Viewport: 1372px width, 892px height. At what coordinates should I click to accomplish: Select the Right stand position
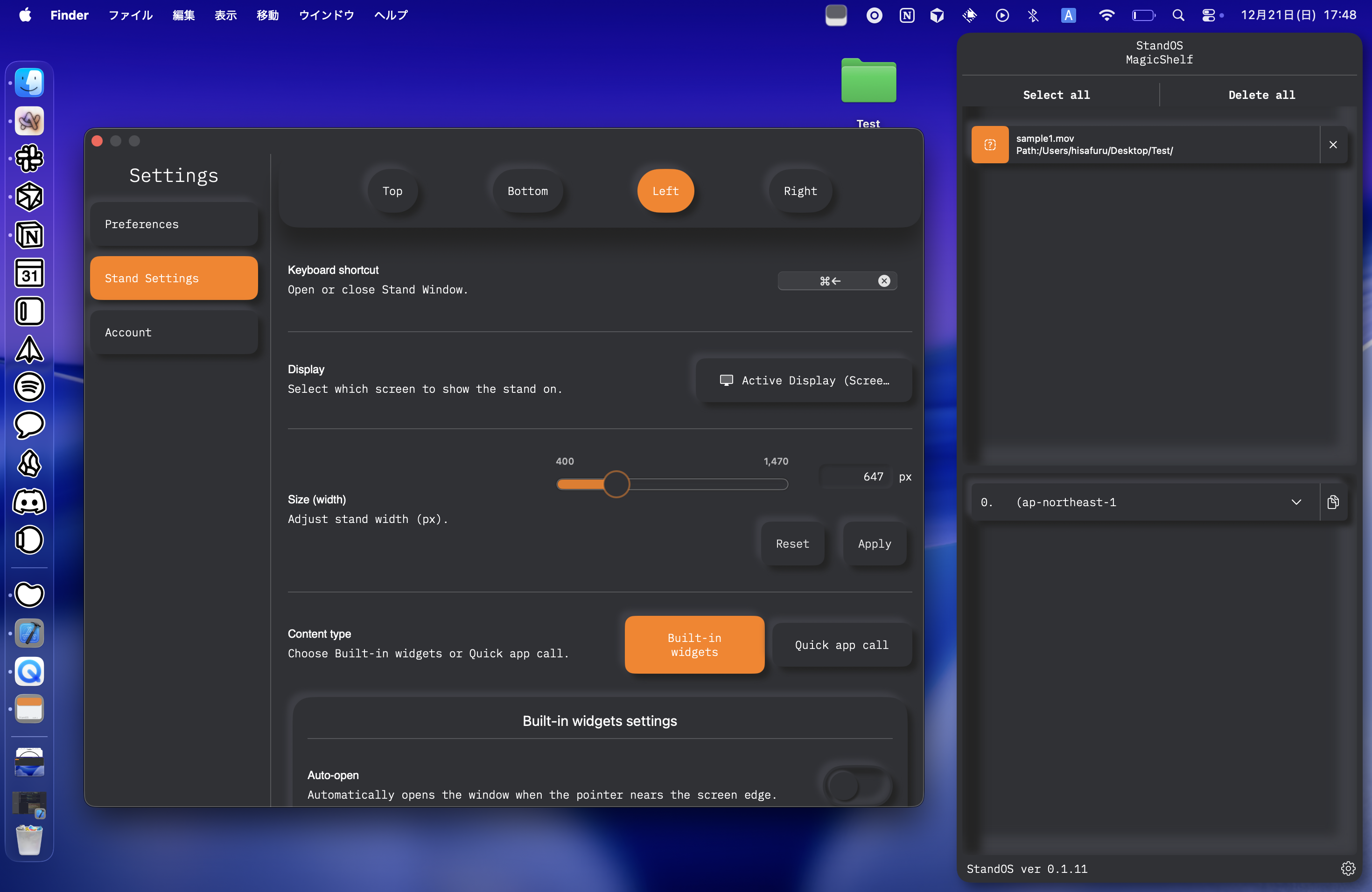pos(800,191)
